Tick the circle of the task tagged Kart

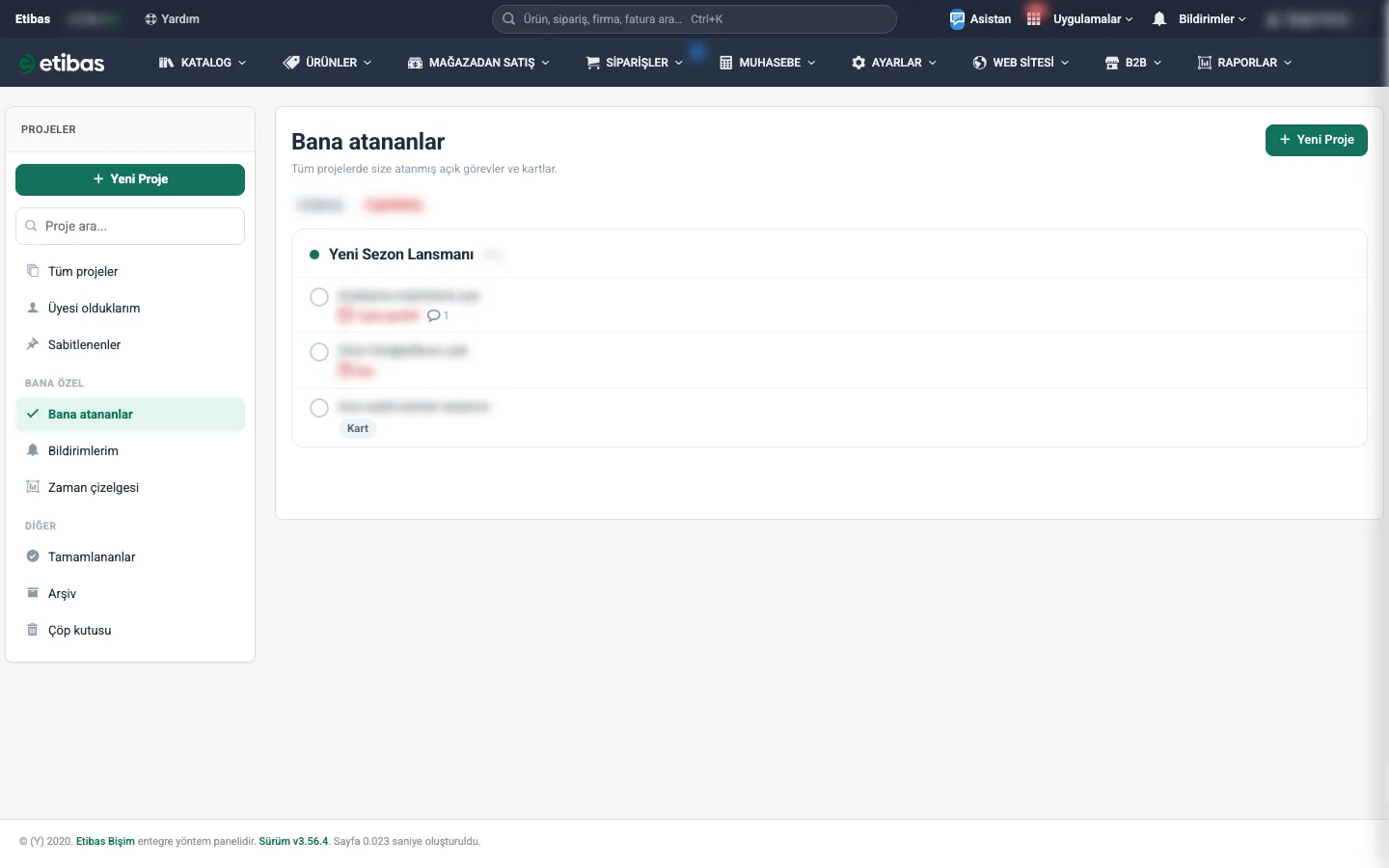click(319, 408)
